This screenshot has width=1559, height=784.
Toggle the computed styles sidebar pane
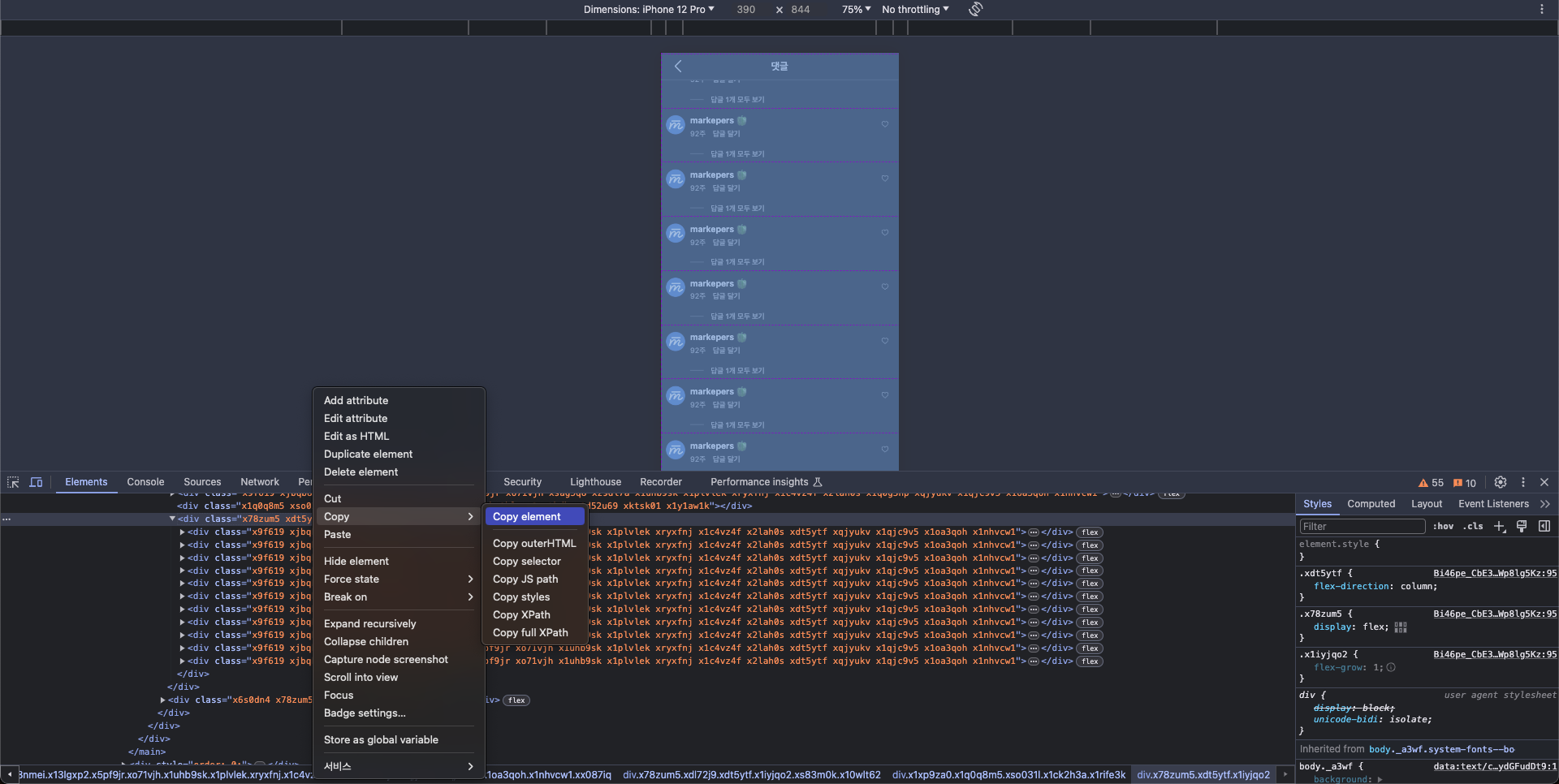[x=1544, y=526]
